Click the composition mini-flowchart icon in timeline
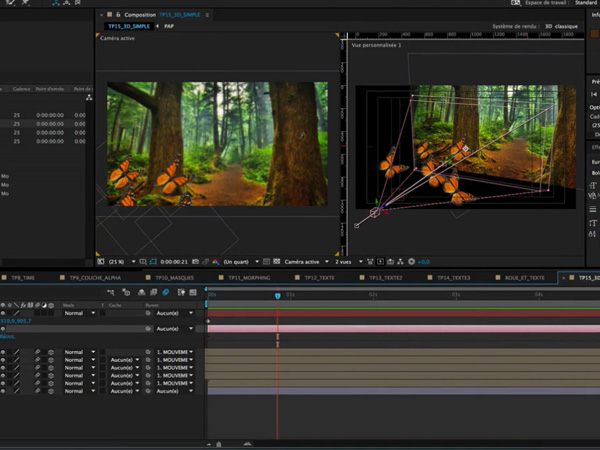 (111, 292)
